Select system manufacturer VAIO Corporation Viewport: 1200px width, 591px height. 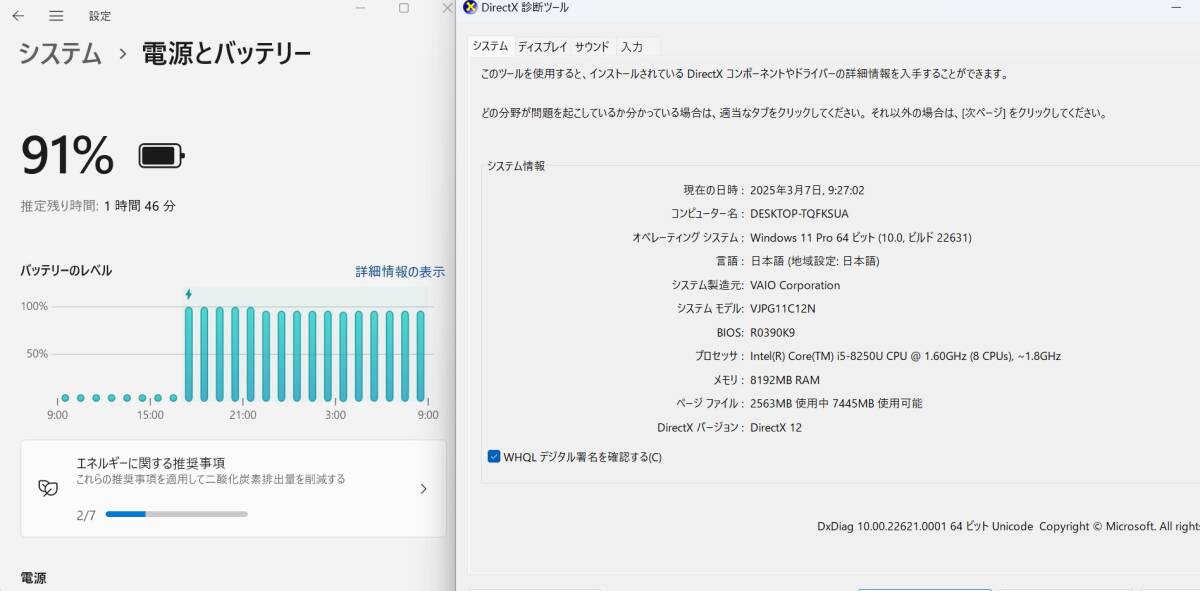[x=795, y=285]
